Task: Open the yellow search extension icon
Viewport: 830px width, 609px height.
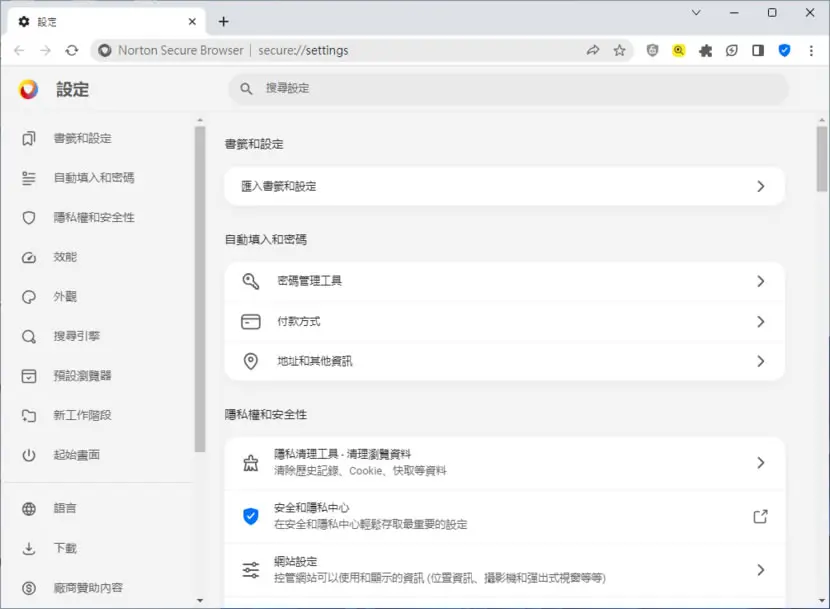Action: 679,50
